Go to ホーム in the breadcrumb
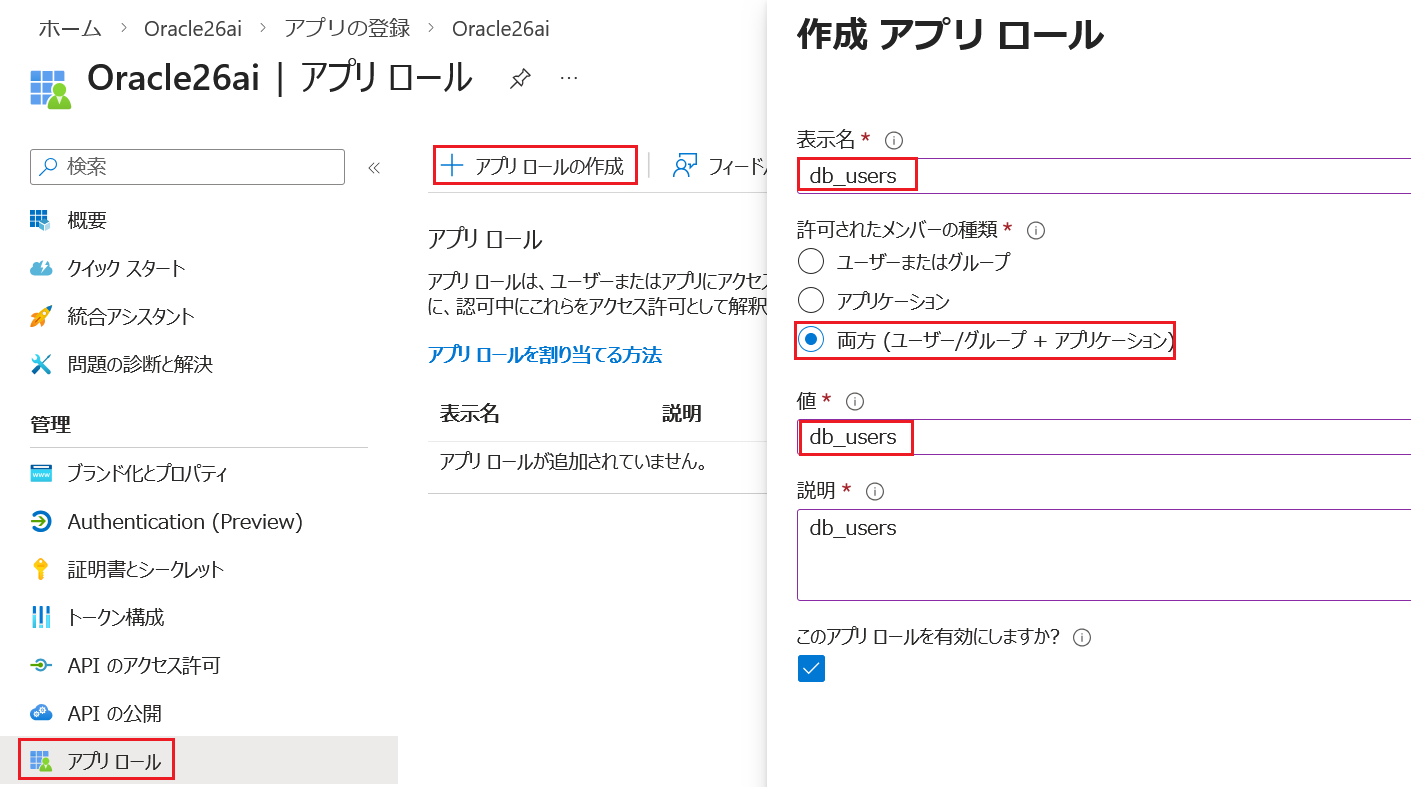 tap(70, 28)
